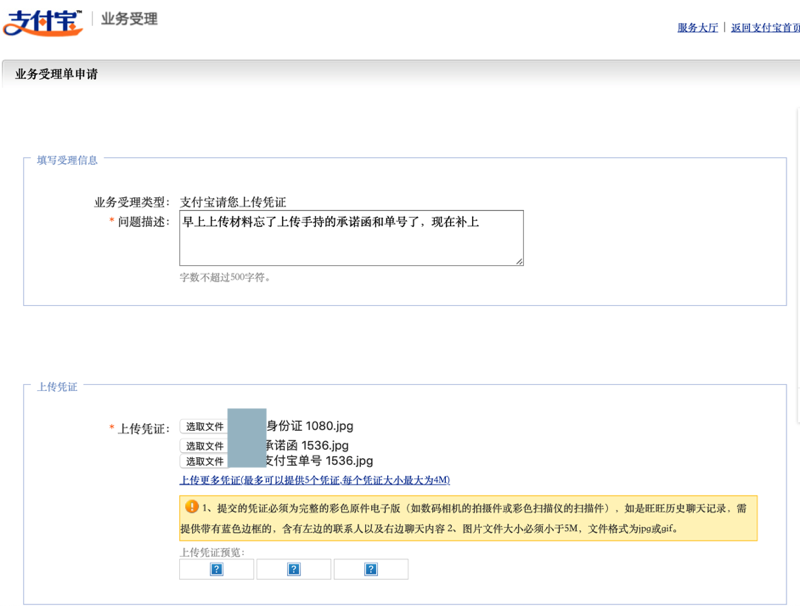Screen dimensions: 800x606
Task: Open the 服务大厅 link
Action: tap(697, 28)
